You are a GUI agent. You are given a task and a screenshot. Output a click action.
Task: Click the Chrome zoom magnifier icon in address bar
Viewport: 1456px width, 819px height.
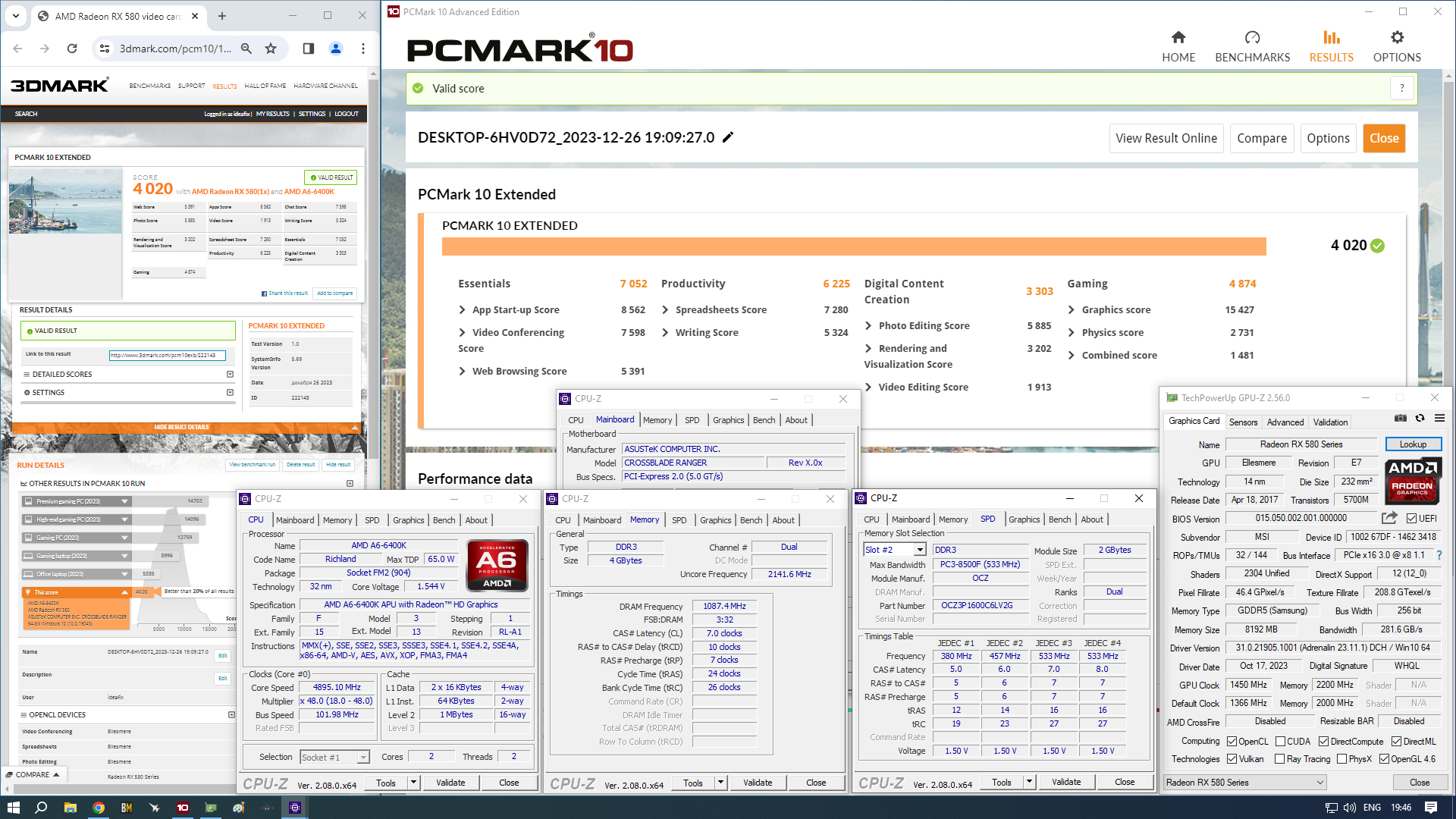[x=246, y=49]
